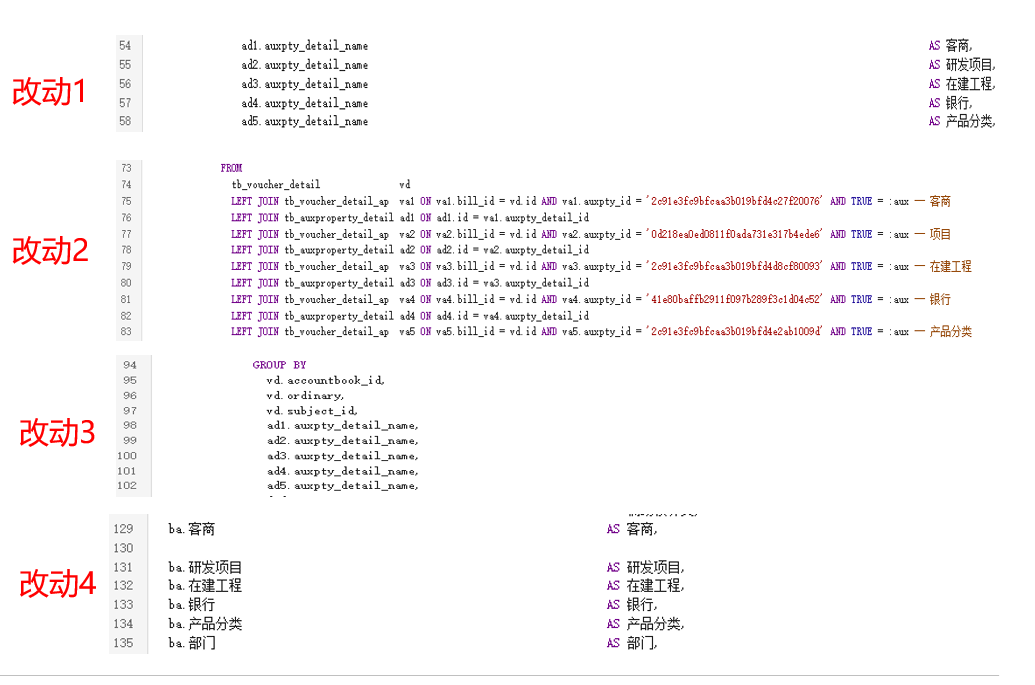Click the "LEFT JOIN" keywords on line 75

pyautogui.click(x=255, y=201)
